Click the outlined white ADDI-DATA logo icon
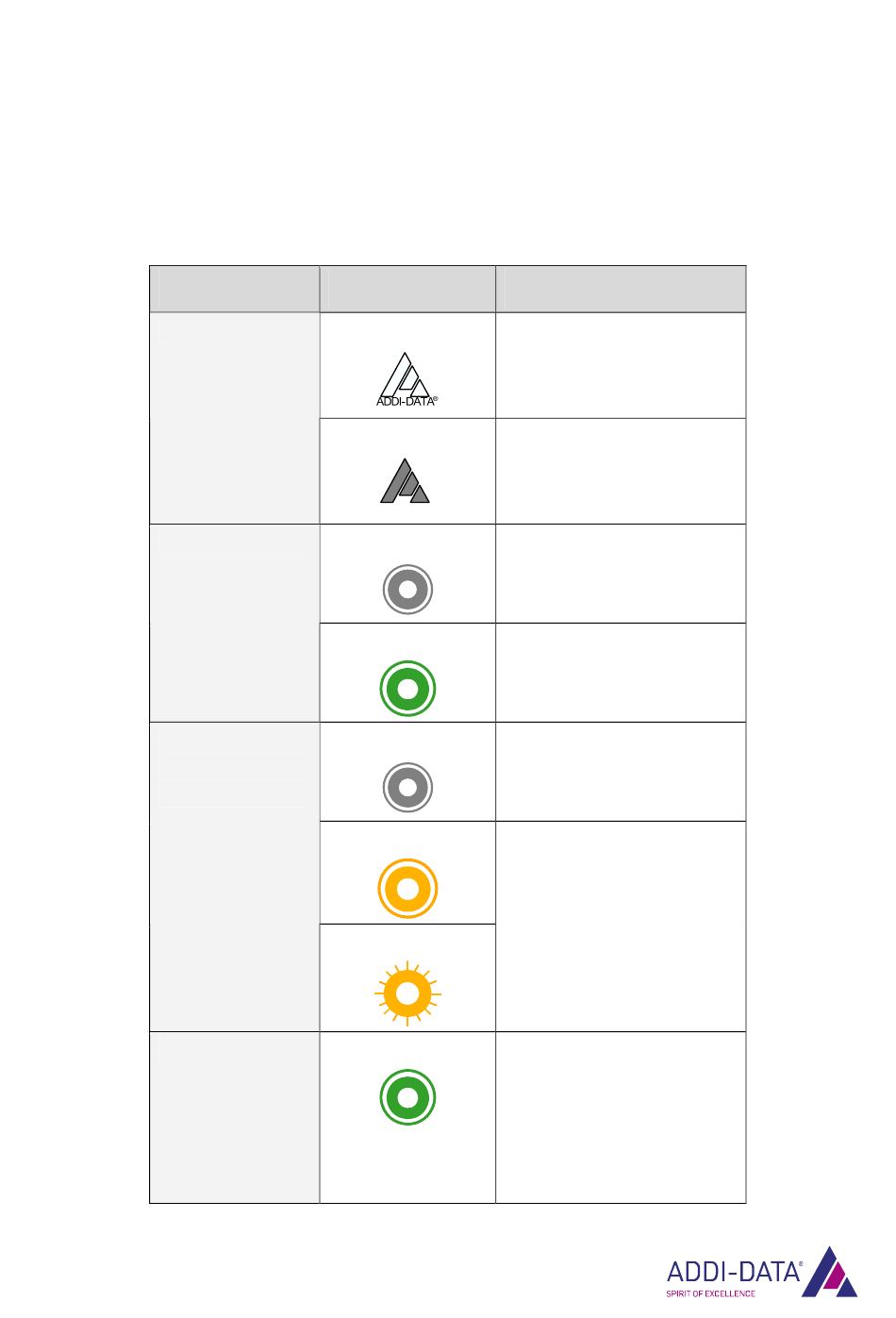896x1318 pixels. (x=407, y=379)
